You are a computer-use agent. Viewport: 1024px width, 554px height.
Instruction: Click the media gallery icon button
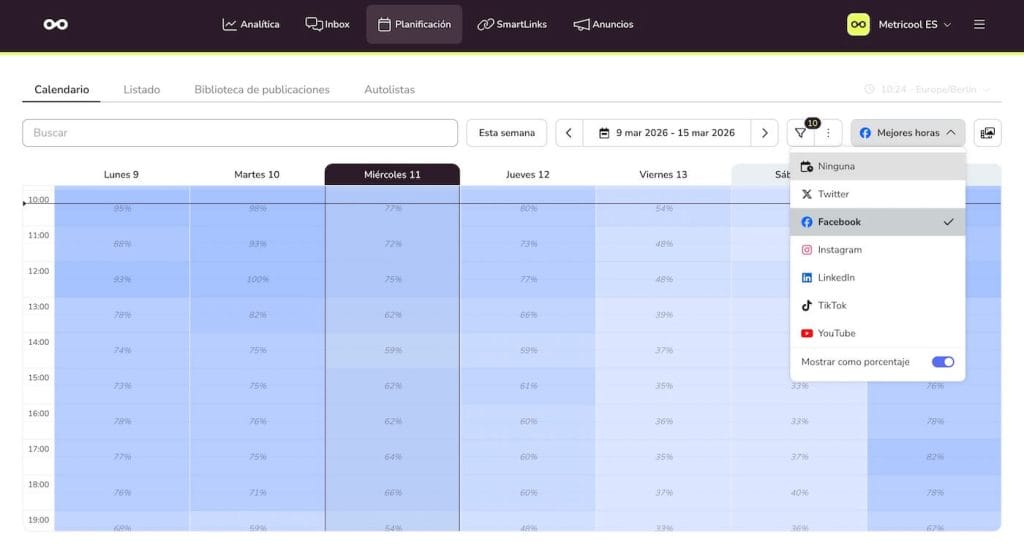[987, 133]
